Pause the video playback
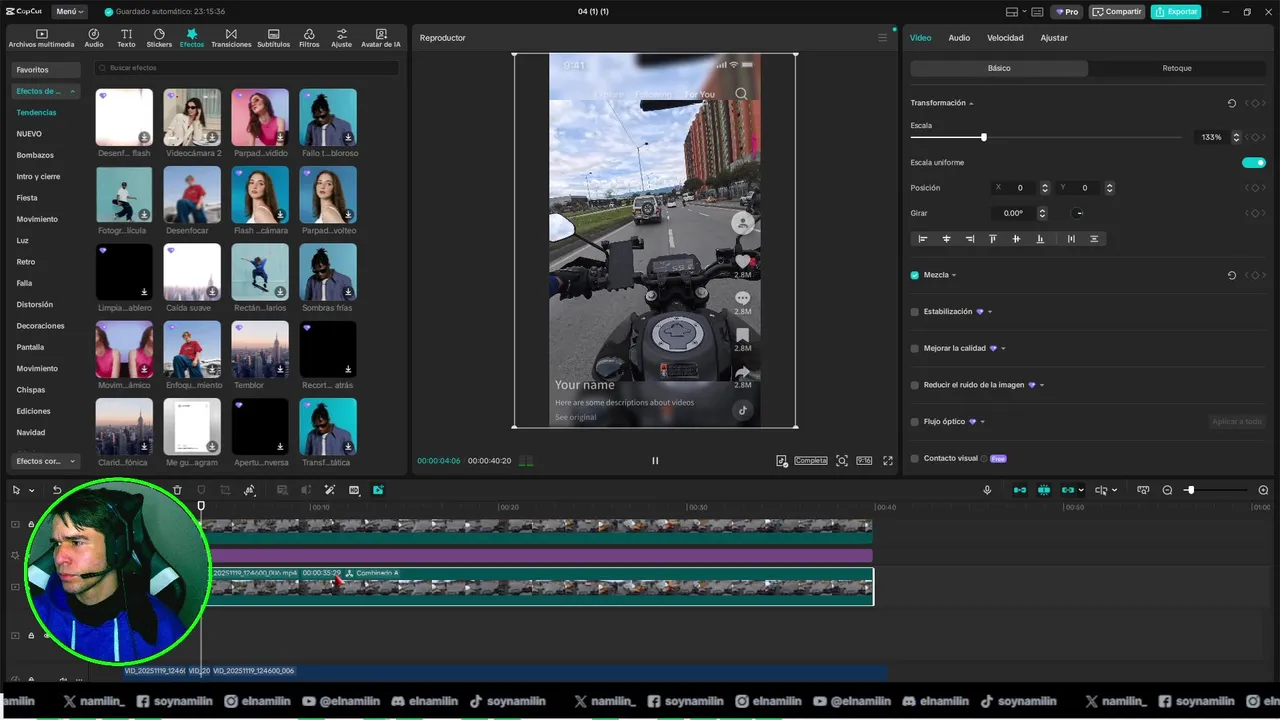Viewport: 1280px width, 720px height. point(655,461)
